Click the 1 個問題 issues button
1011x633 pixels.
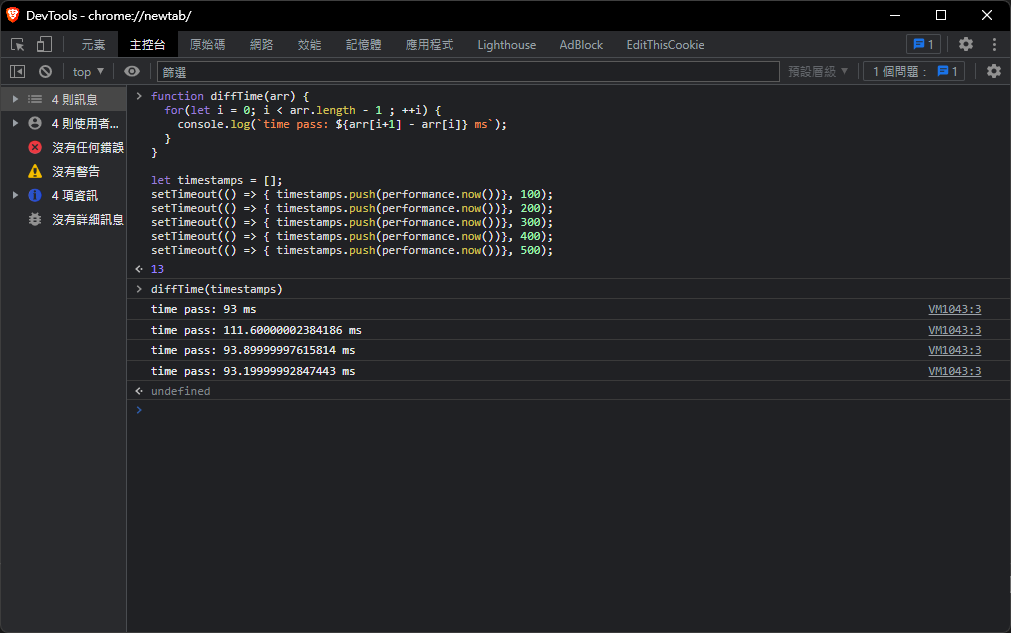(914, 72)
